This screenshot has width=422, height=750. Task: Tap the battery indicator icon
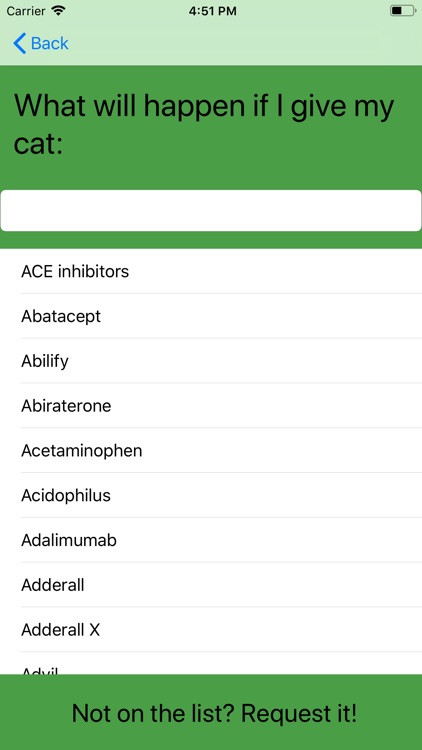403,11
